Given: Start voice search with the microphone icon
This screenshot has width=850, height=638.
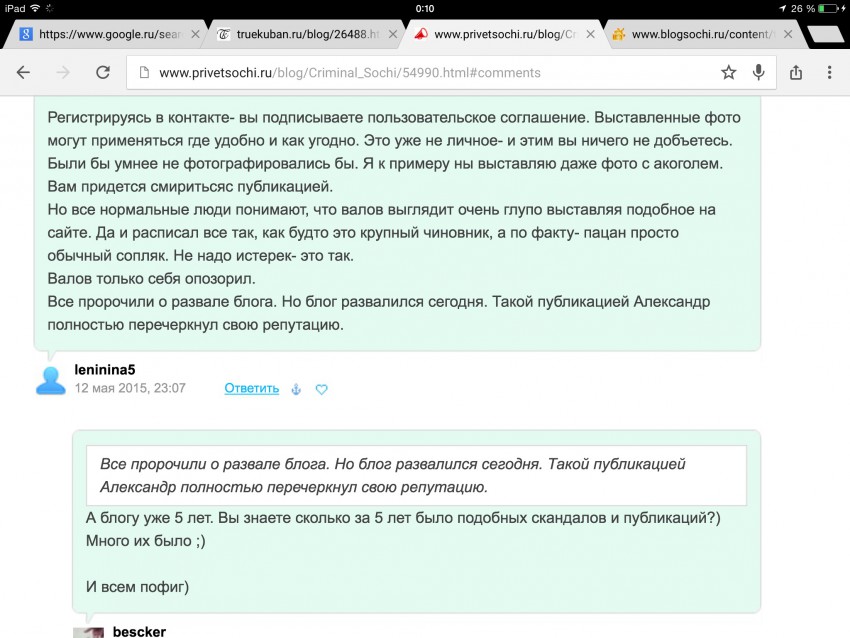Looking at the screenshot, I should pos(759,72).
